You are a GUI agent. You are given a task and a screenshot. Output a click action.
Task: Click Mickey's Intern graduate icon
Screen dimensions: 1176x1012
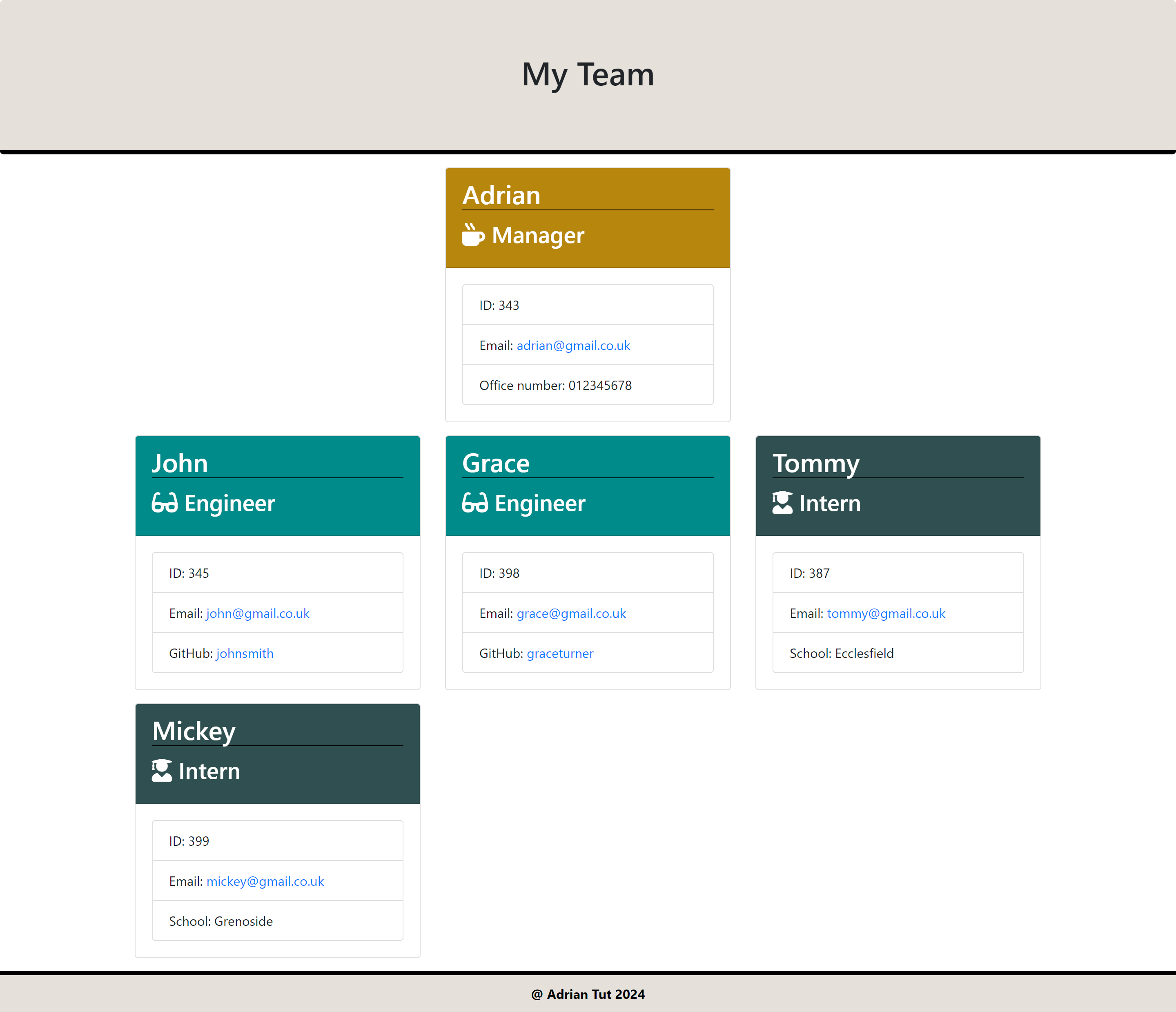[x=162, y=771]
